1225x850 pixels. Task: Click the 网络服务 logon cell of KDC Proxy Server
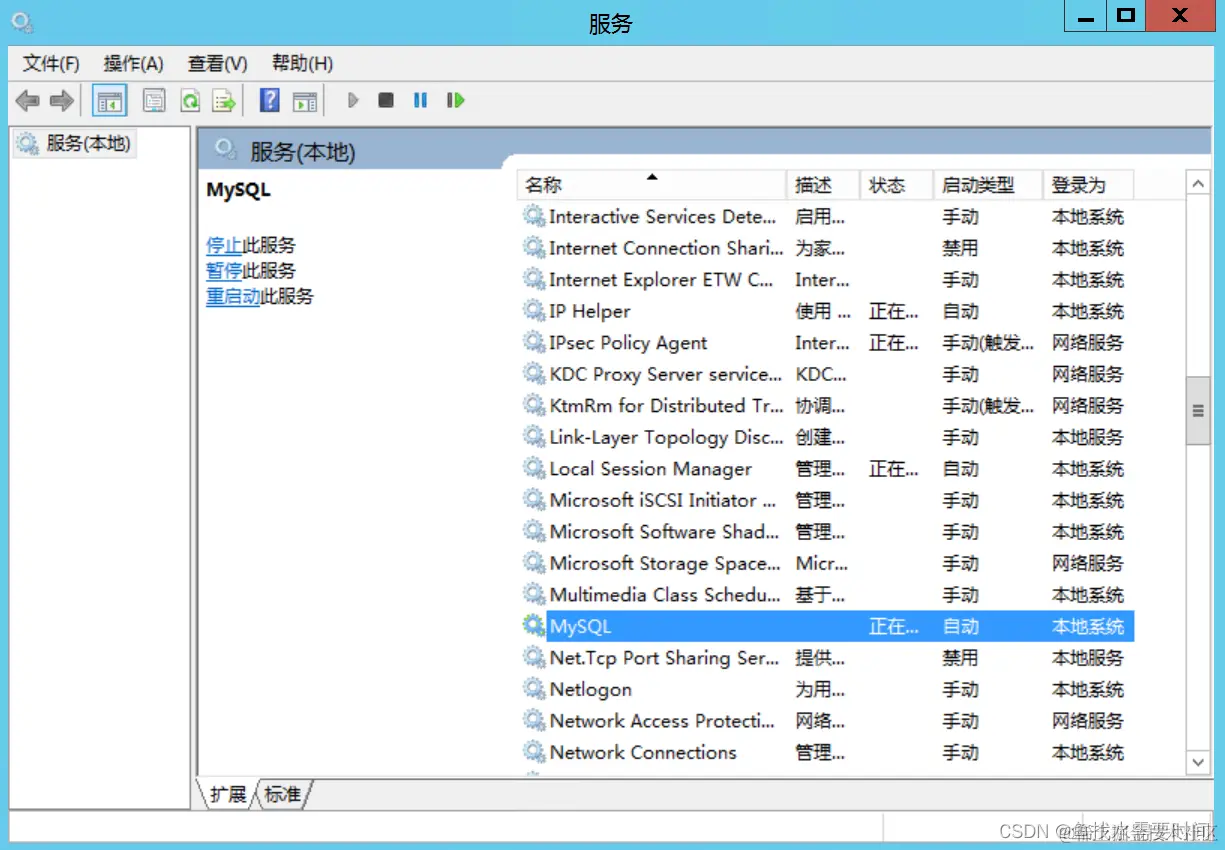[1088, 374]
